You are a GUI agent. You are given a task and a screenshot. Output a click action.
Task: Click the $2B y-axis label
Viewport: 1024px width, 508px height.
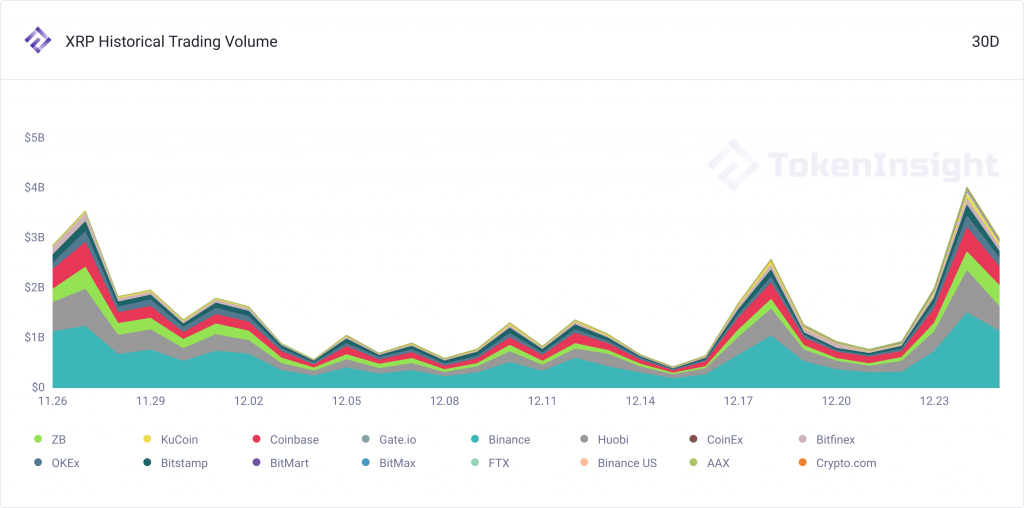35,288
